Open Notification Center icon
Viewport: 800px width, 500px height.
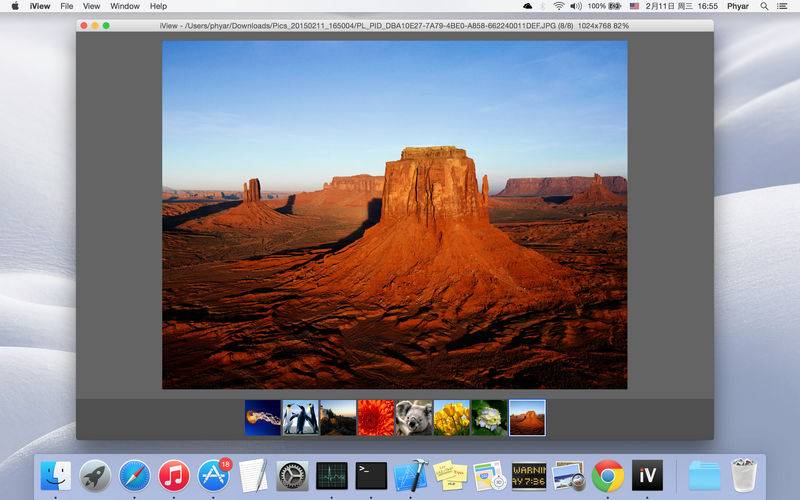(x=782, y=6)
